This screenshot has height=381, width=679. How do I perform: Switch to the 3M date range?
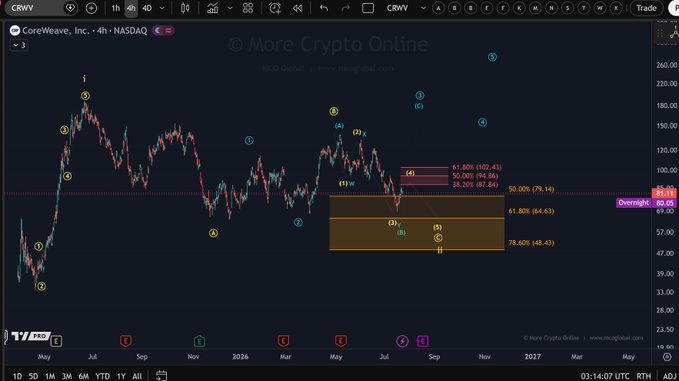(x=66, y=376)
